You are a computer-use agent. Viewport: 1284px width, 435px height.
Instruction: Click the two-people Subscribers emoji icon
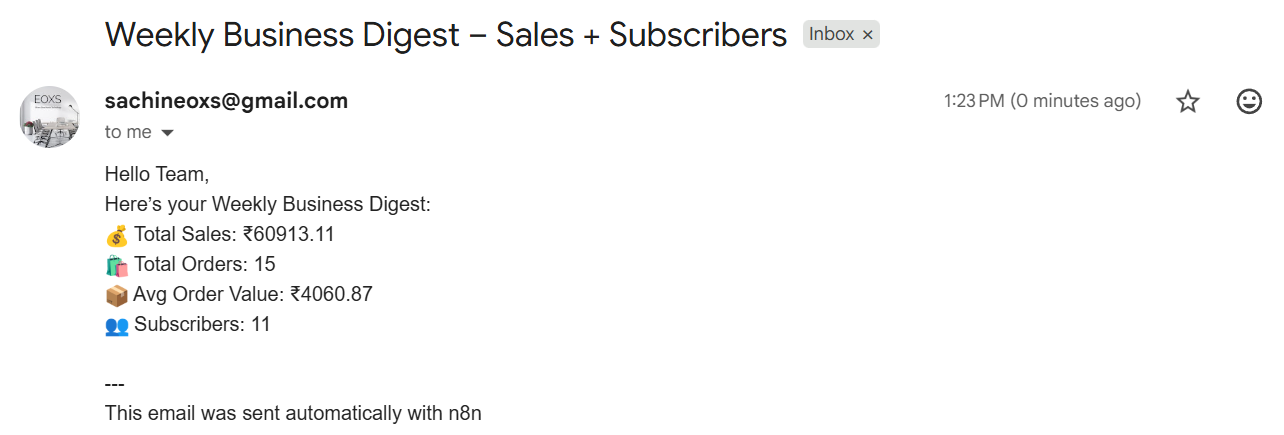click(117, 326)
